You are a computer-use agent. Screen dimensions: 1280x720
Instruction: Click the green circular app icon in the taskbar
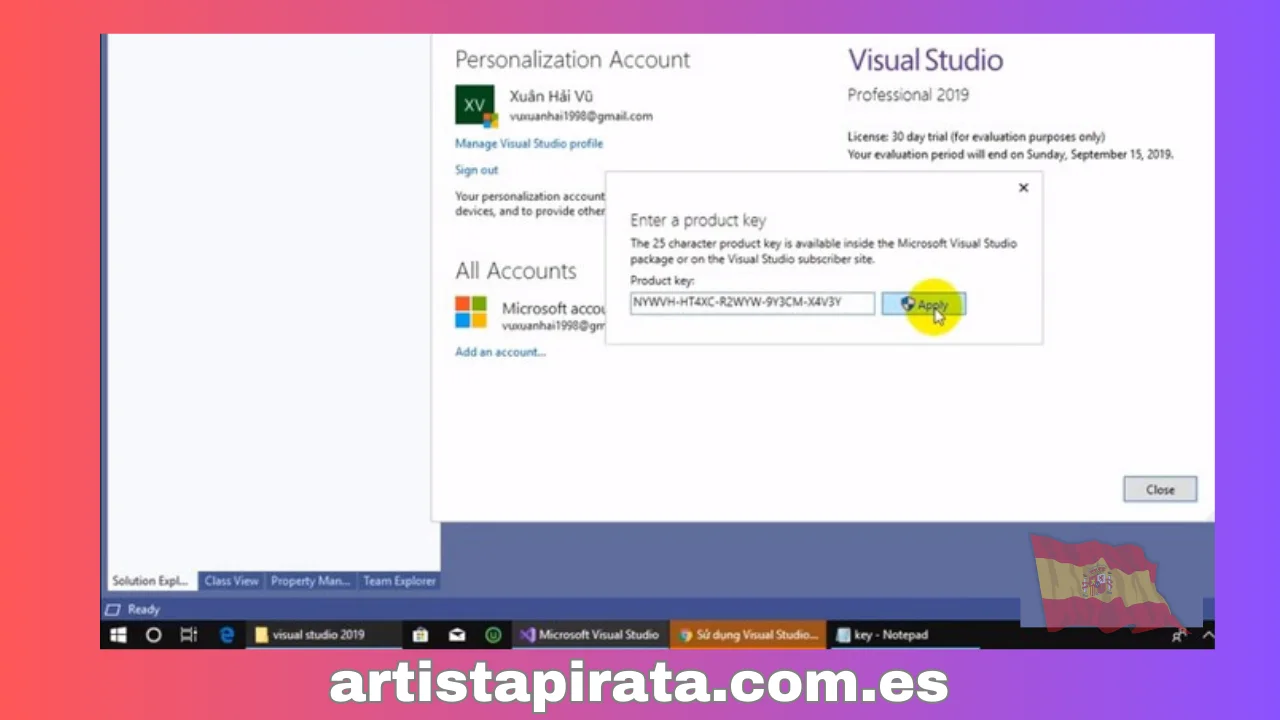pyautogui.click(x=493, y=635)
